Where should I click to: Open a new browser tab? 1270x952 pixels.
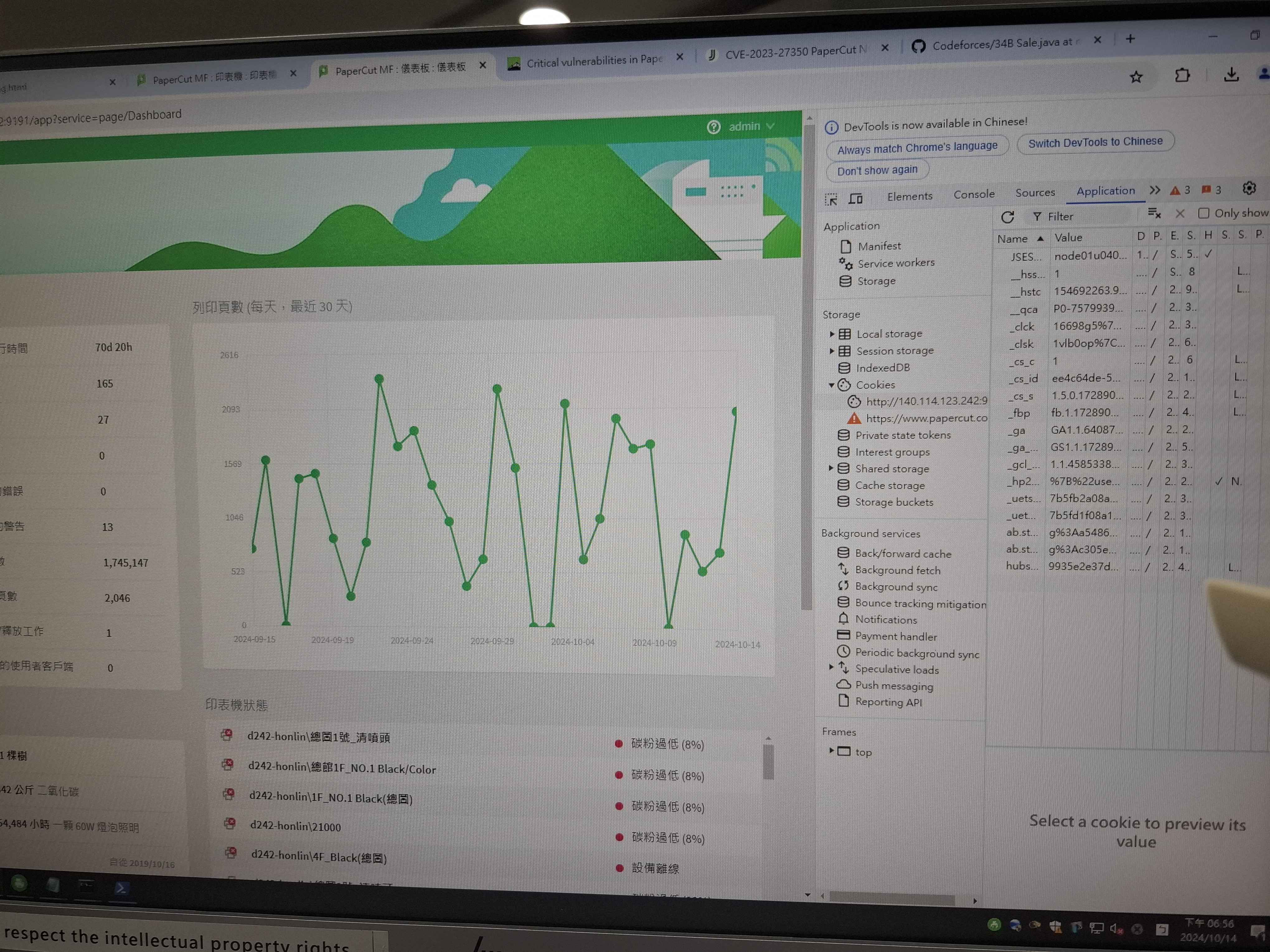tap(1130, 39)
